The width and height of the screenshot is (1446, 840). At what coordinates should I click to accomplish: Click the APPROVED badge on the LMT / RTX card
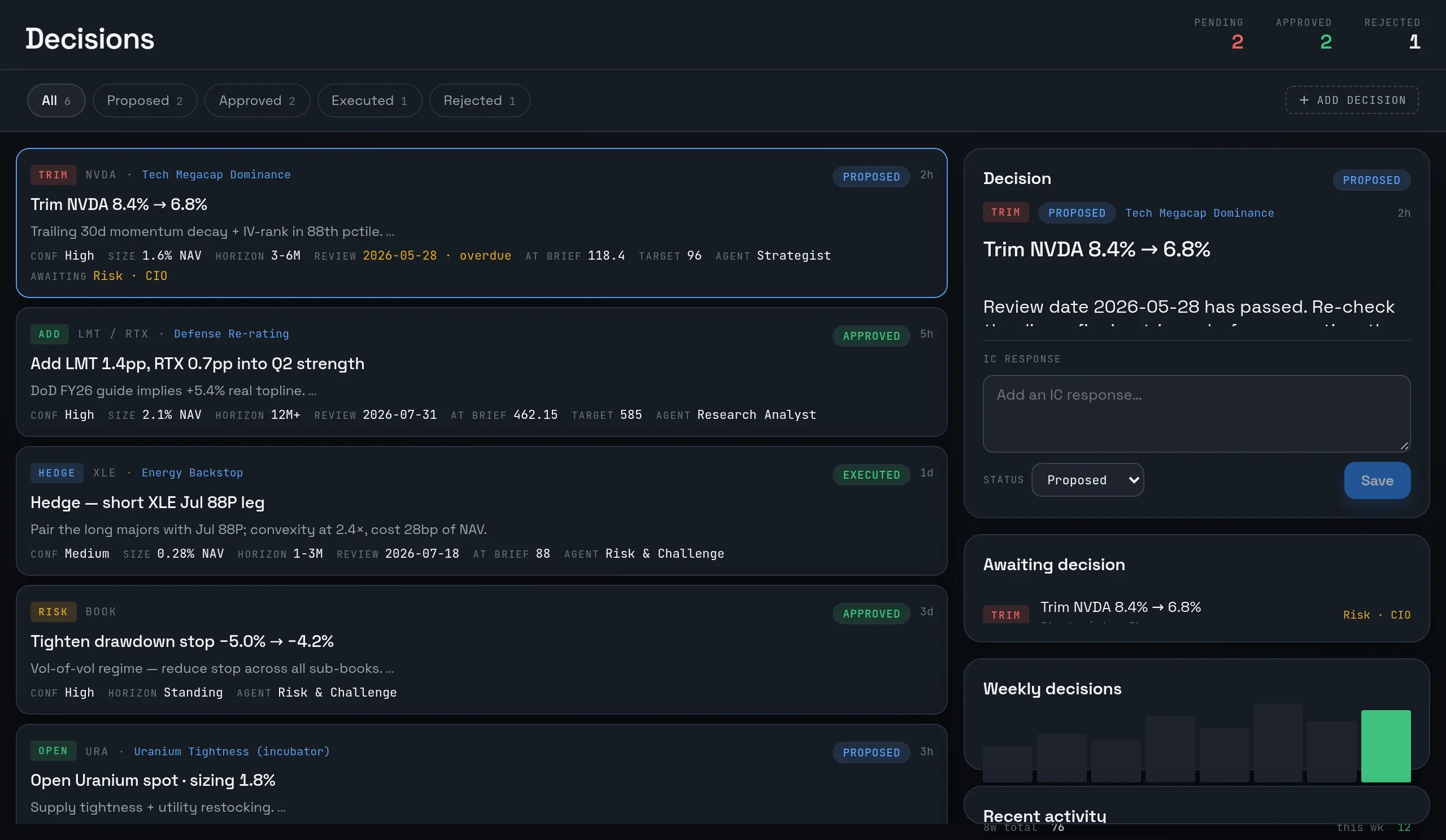(871, 336)
